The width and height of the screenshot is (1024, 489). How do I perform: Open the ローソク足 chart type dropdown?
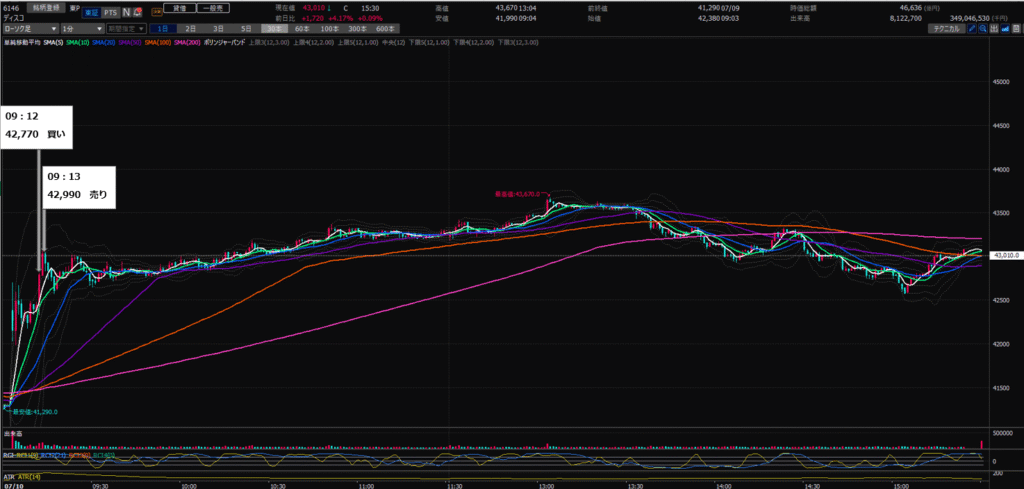point(29,29)
